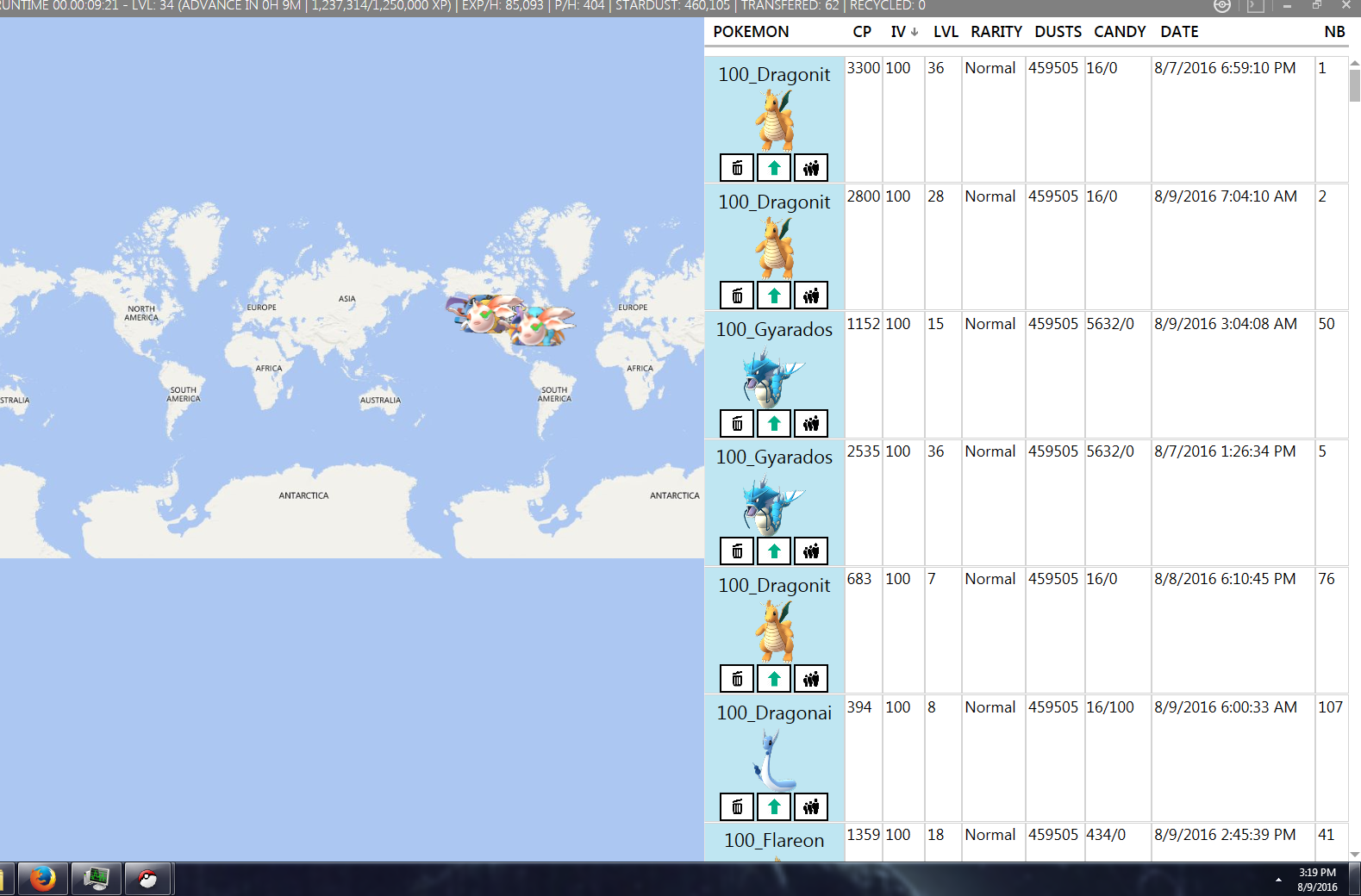
Task: Click the green up-arrow for 100_Dragonai
Action: click(774, 806)
